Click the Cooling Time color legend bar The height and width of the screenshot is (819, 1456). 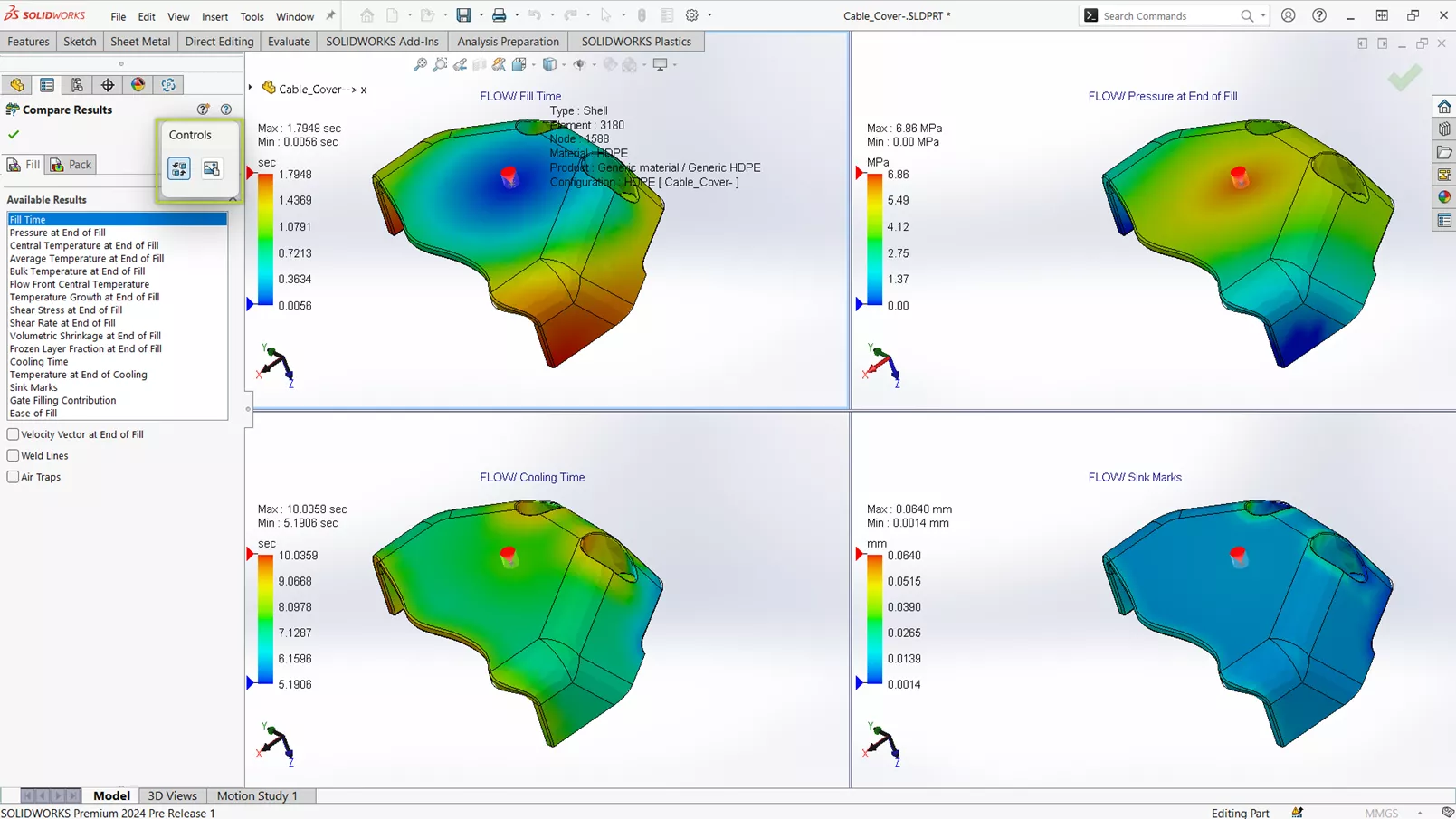click(265, 619)
